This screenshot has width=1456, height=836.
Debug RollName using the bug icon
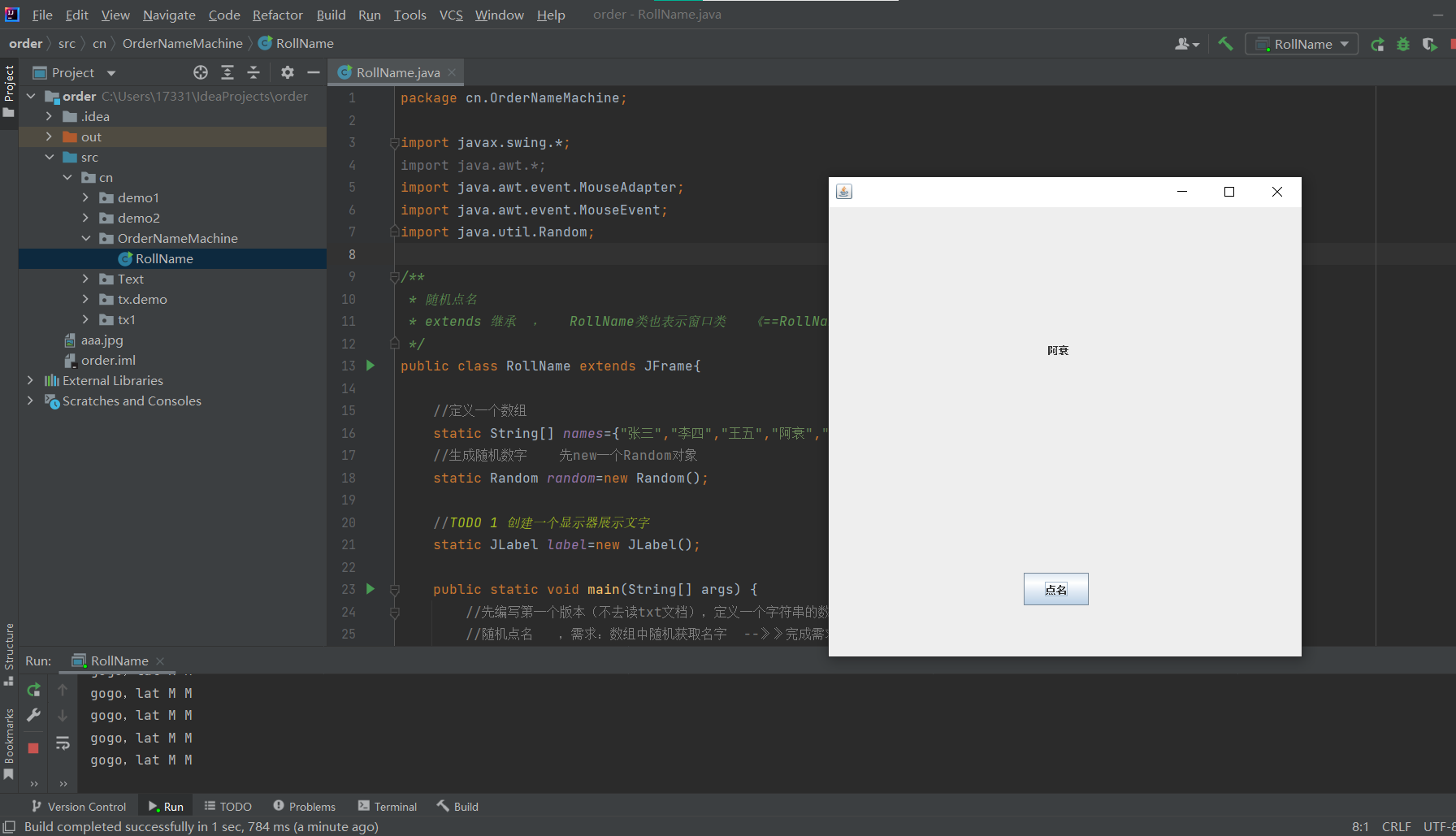(x=1403, y=44)
